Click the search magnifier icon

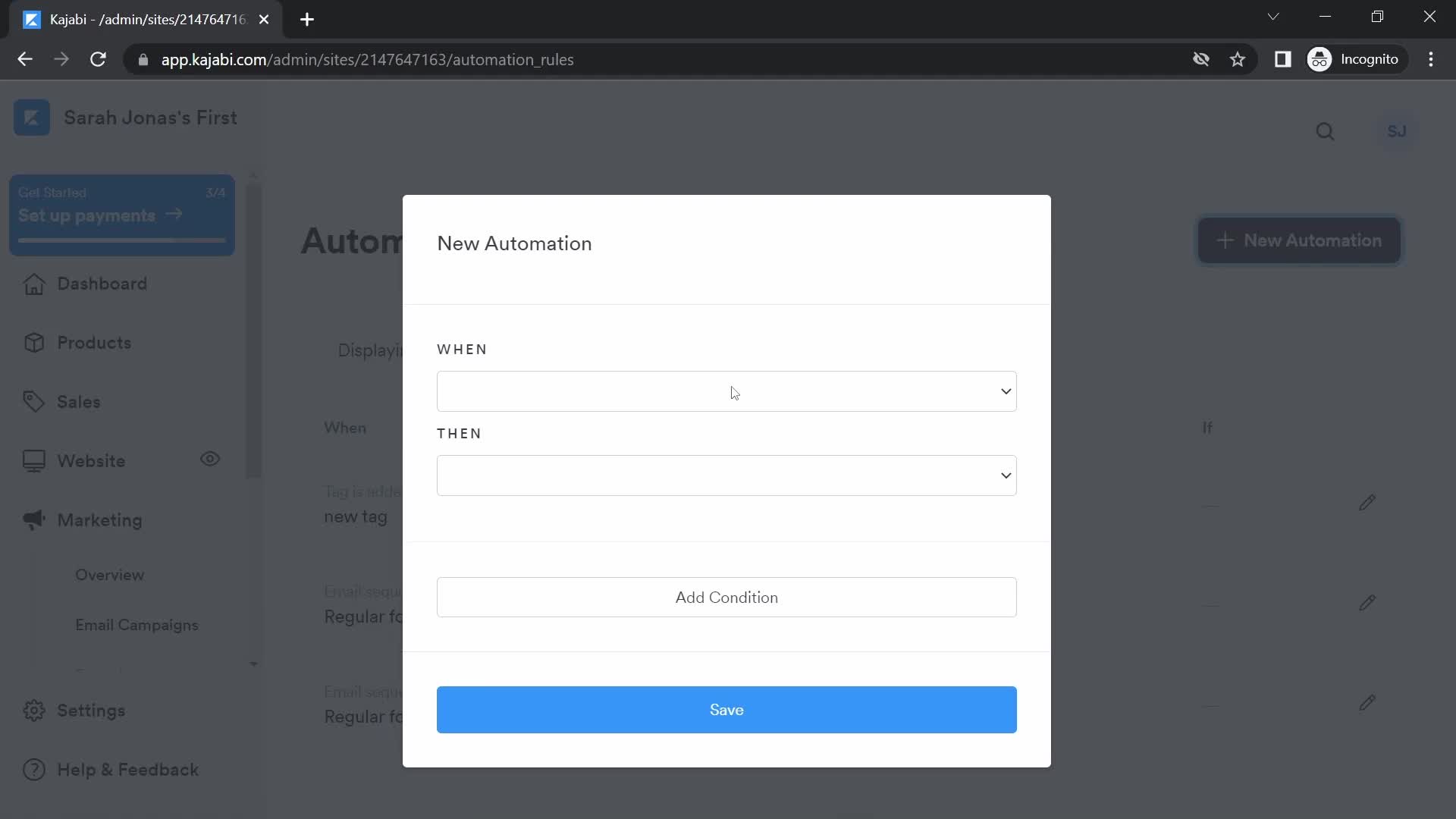(1325, 132)
